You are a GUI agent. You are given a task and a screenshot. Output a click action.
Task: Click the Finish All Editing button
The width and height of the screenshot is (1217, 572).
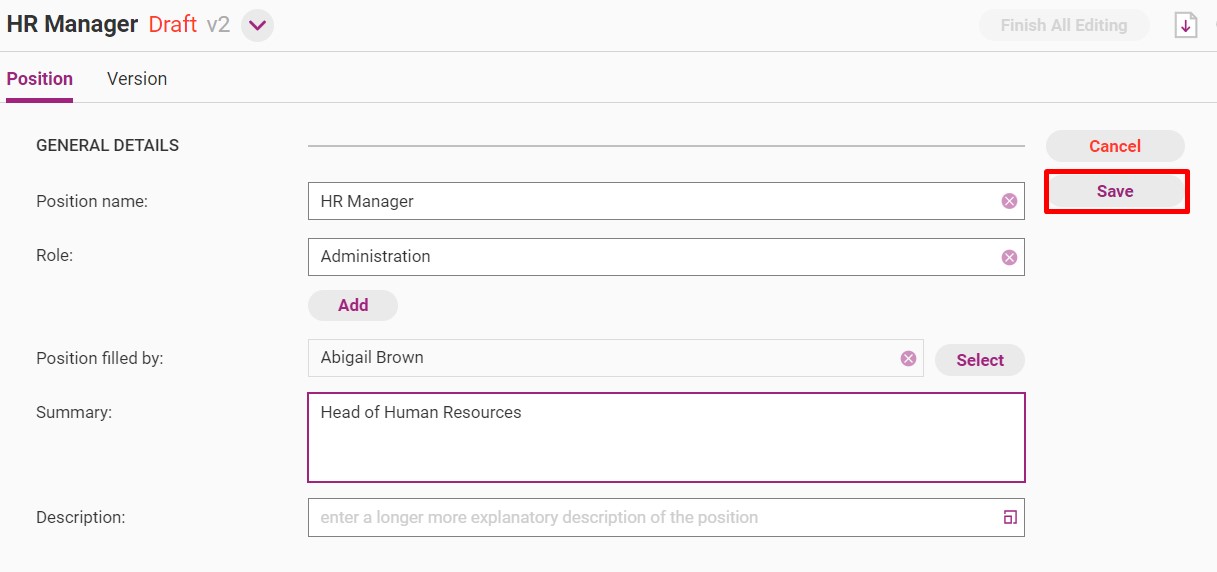(x=1064, y=25)
